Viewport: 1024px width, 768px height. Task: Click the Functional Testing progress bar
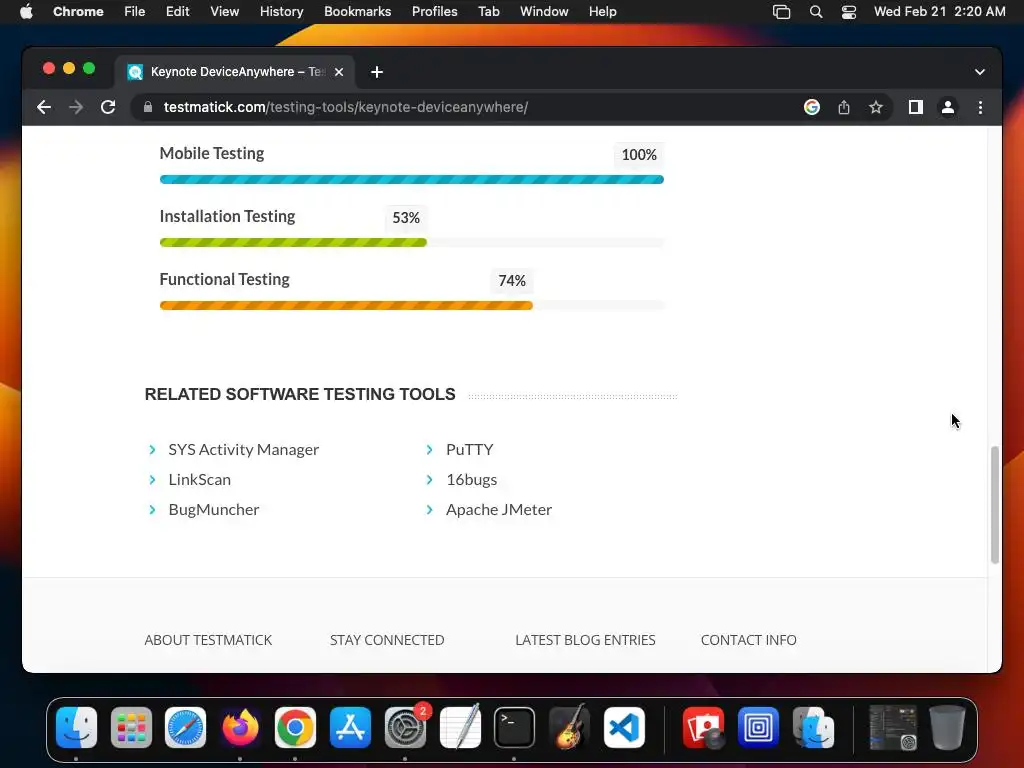(x=411, y=305)
